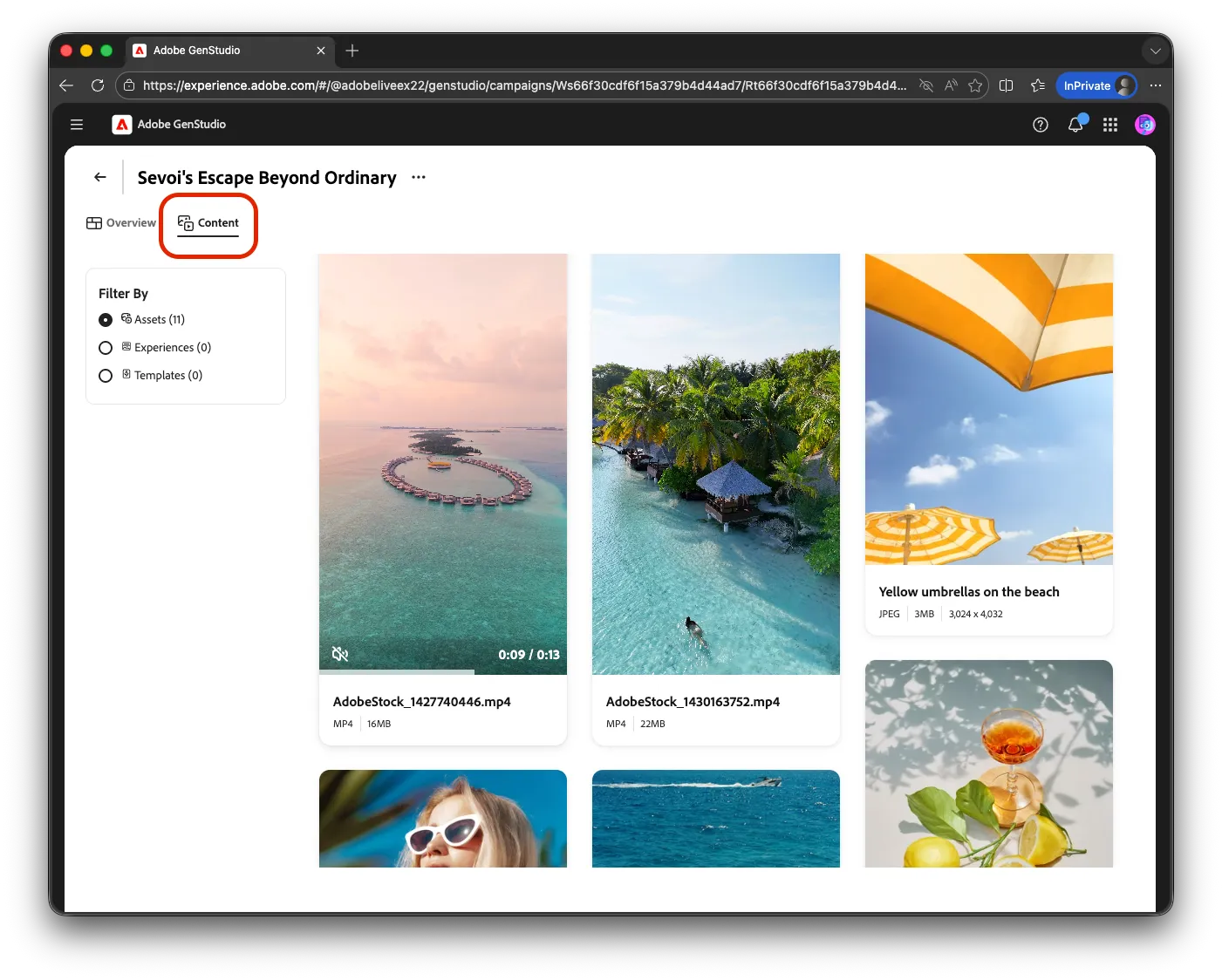This screenshot has height=980, width=1222.
Task: Click the browser address bar URL
Action: pos(524,85)
